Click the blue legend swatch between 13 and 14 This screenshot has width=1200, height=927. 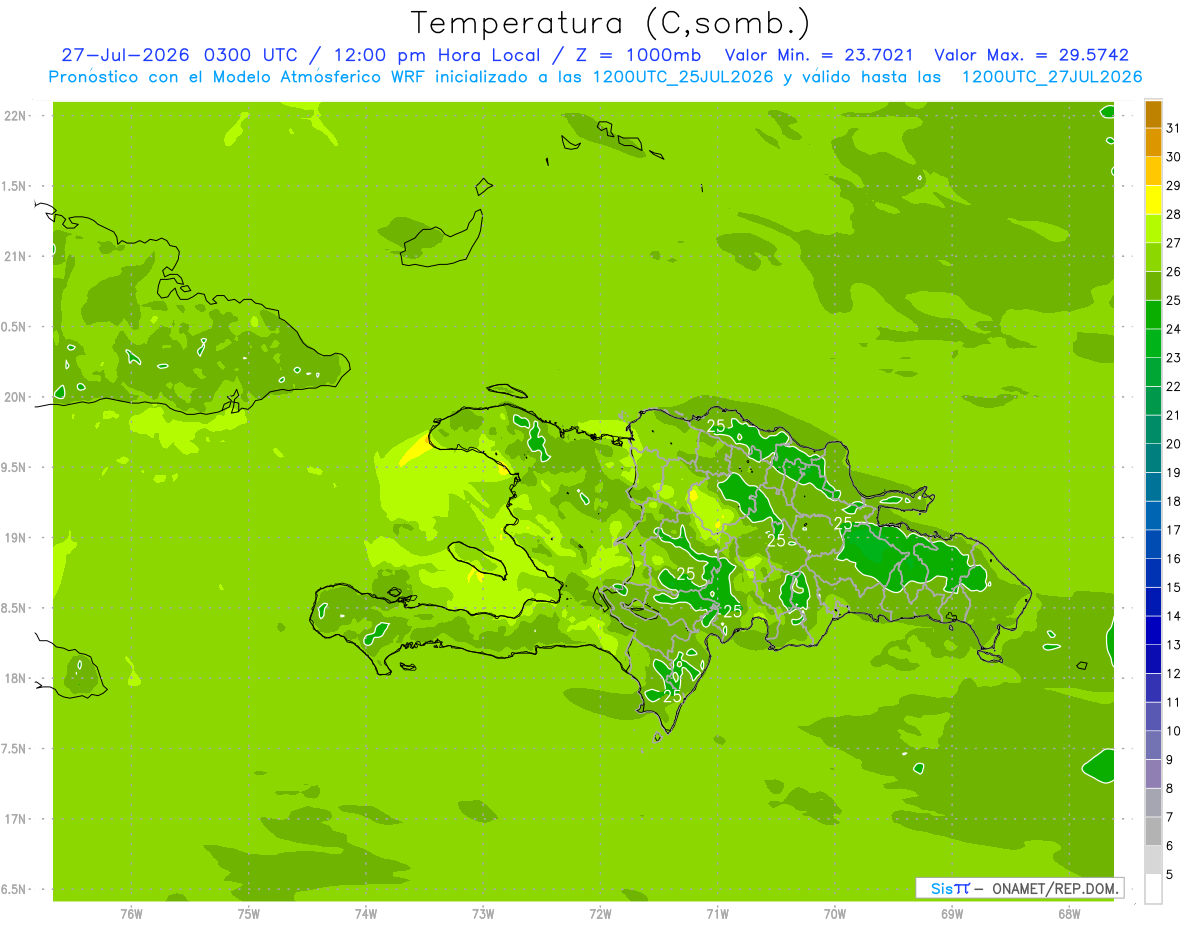[1153, 631]
